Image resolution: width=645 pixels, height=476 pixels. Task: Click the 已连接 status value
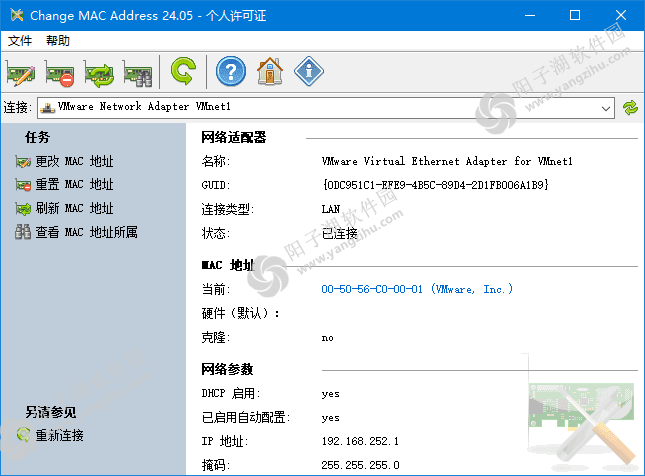pos(339,233)
